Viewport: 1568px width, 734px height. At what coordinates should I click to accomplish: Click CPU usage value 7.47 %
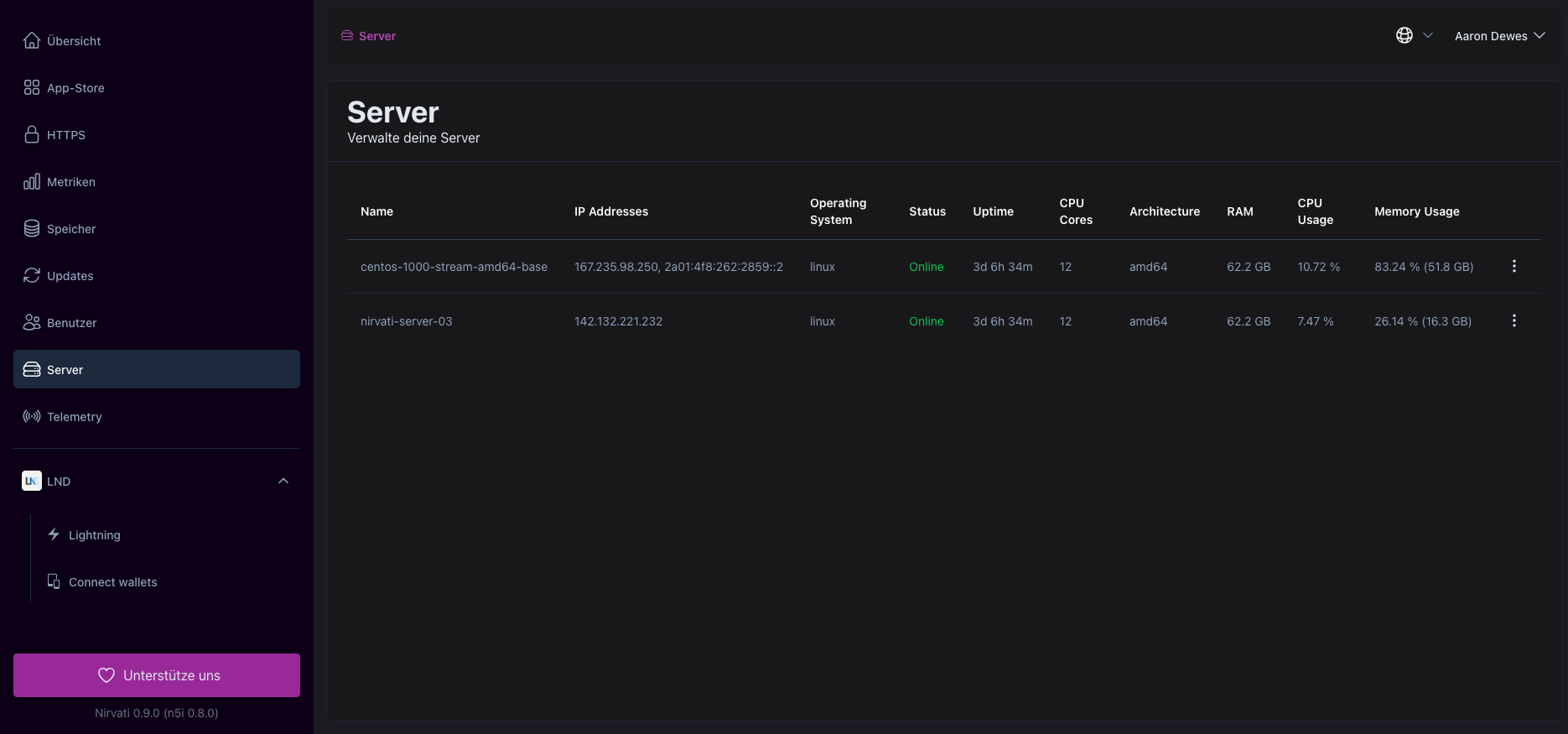coord(1315,321)
